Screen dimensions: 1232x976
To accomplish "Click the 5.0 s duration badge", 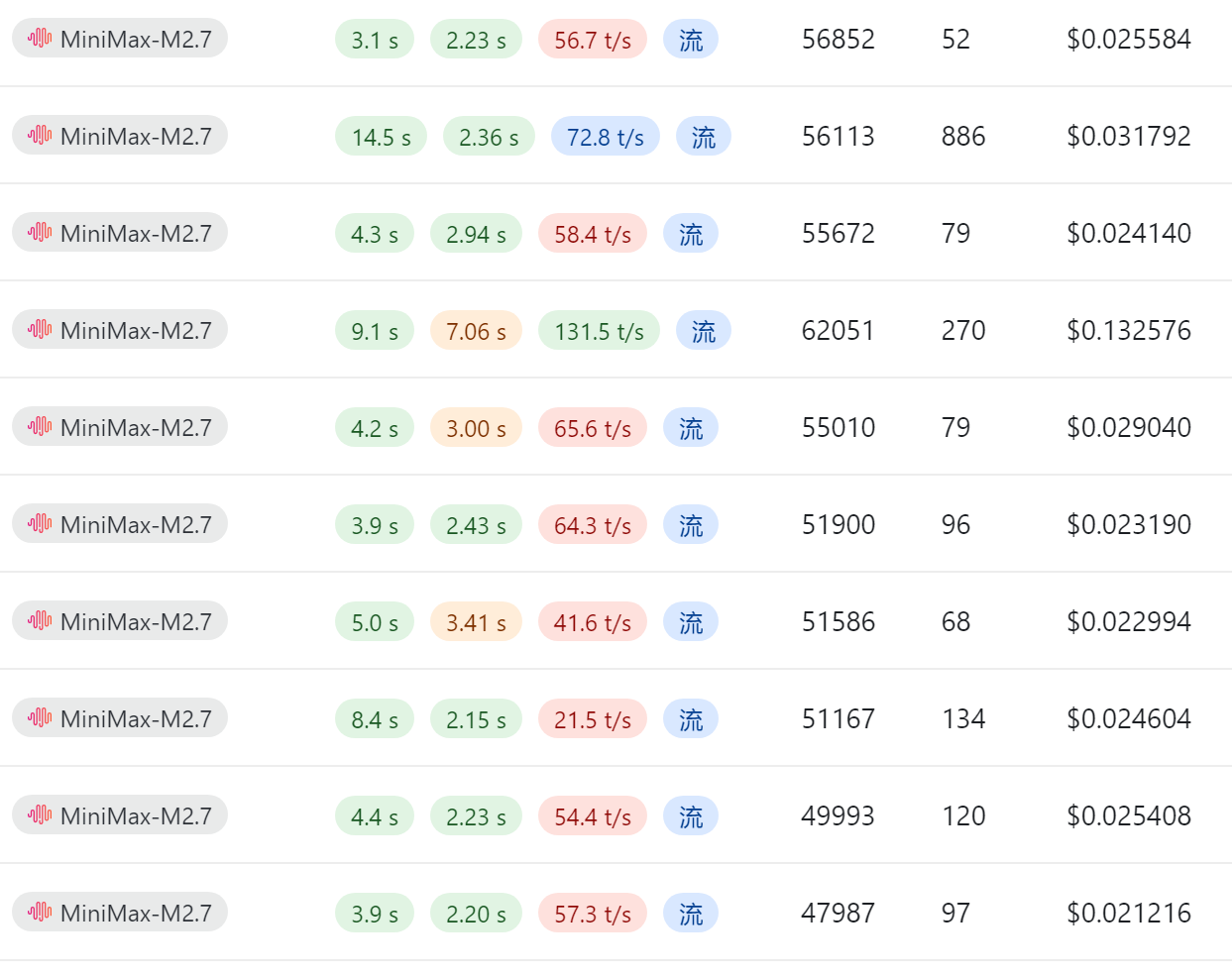I will click(x=375, y=622).
